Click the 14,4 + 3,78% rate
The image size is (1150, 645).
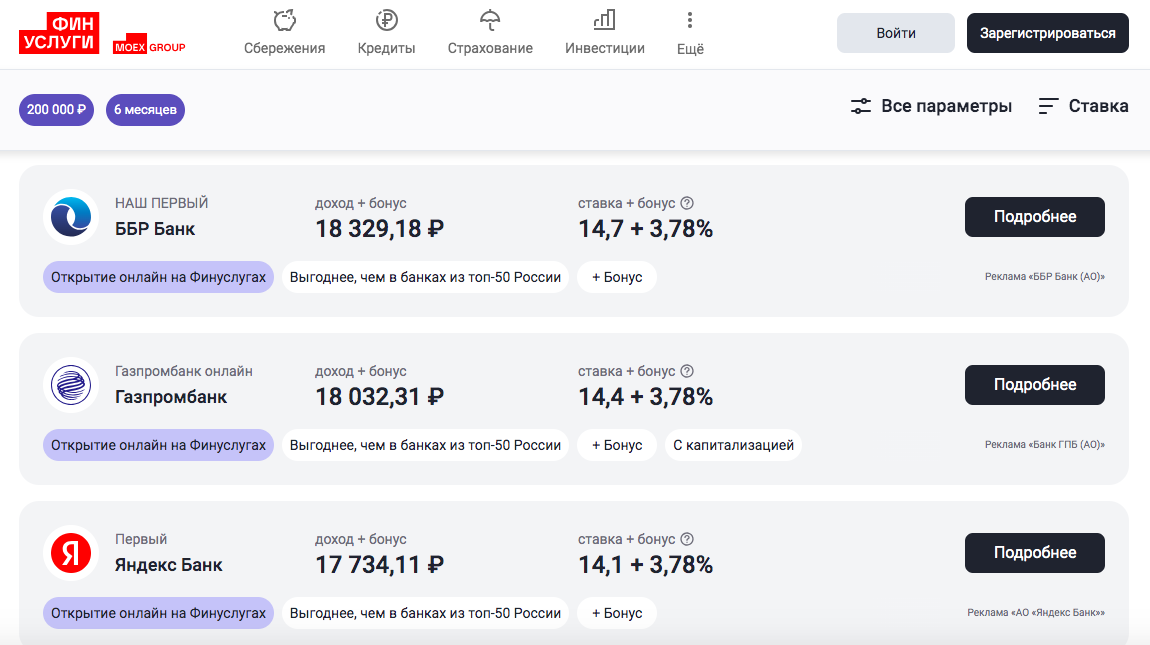[645, 397]
